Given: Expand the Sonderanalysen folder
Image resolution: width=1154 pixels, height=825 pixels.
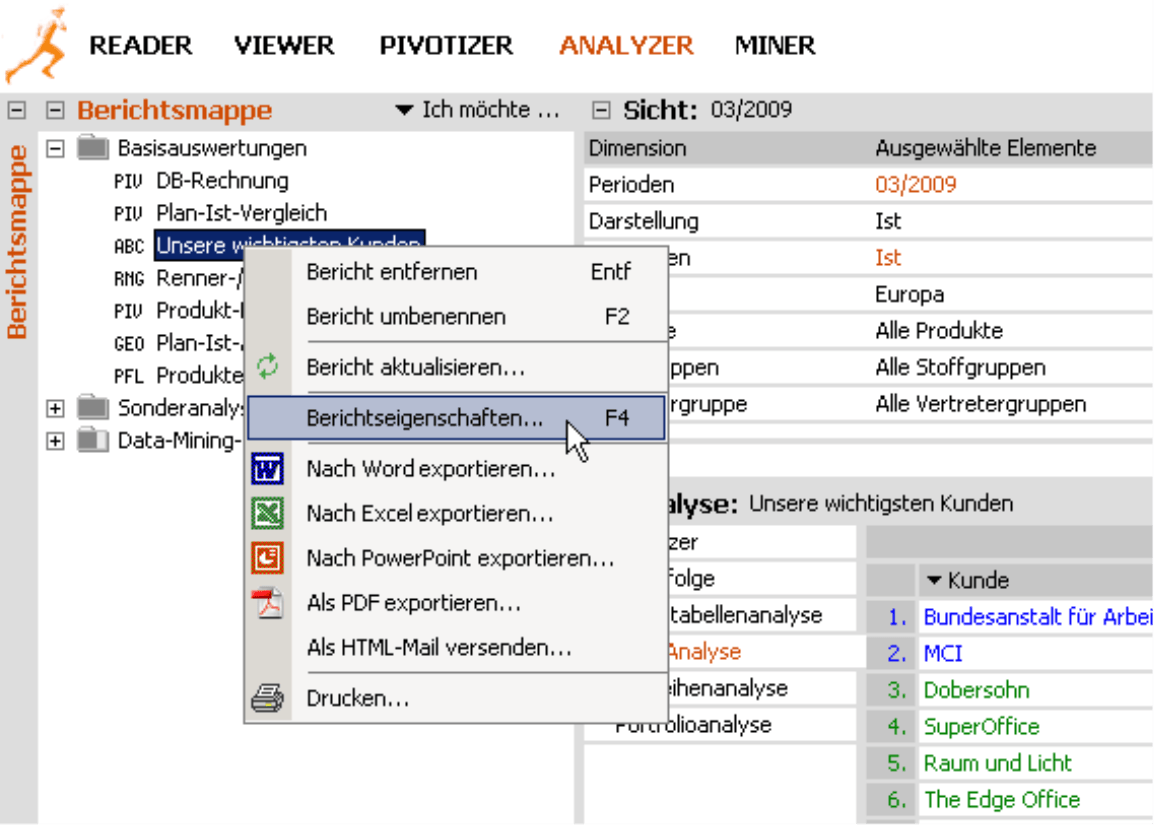Looking at the screenshot, I should (55, 408).
